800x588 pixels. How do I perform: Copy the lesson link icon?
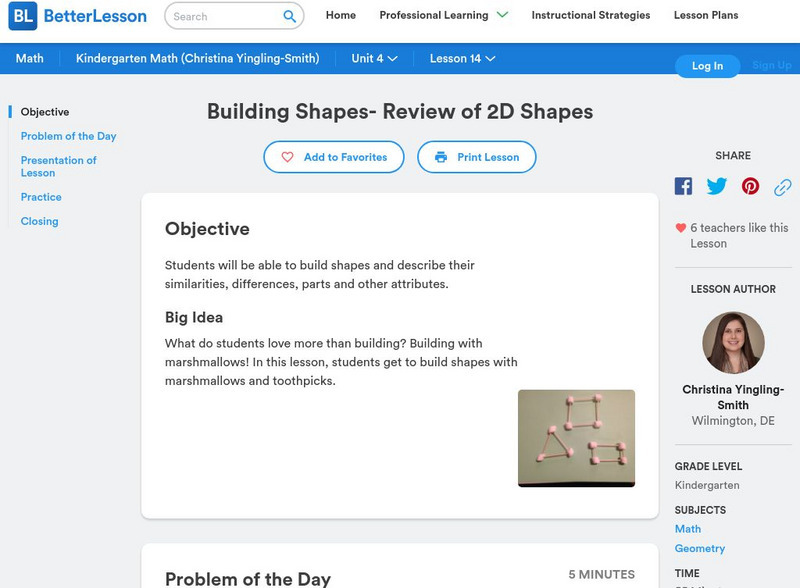click(x=783, y=186)
